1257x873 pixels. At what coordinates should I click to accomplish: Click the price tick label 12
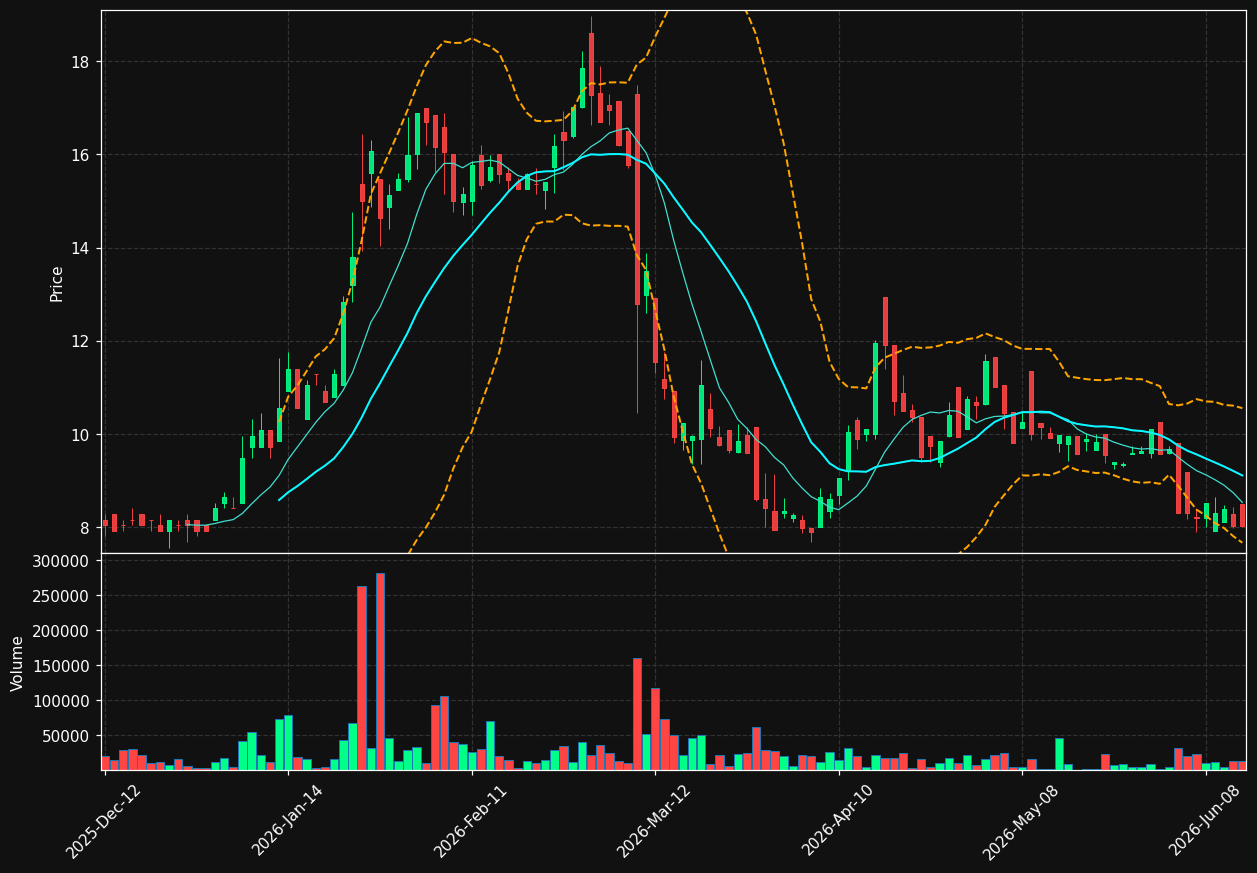click(x=80, y=341)
